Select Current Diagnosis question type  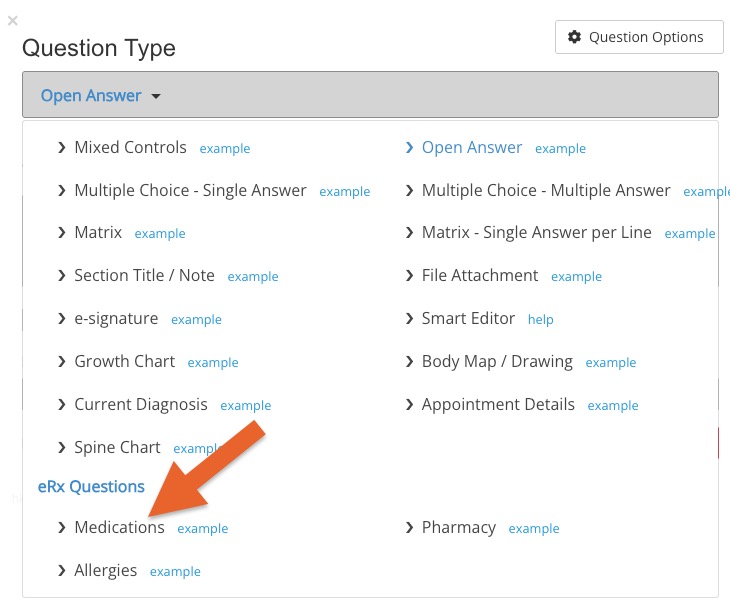click(141, 404)
